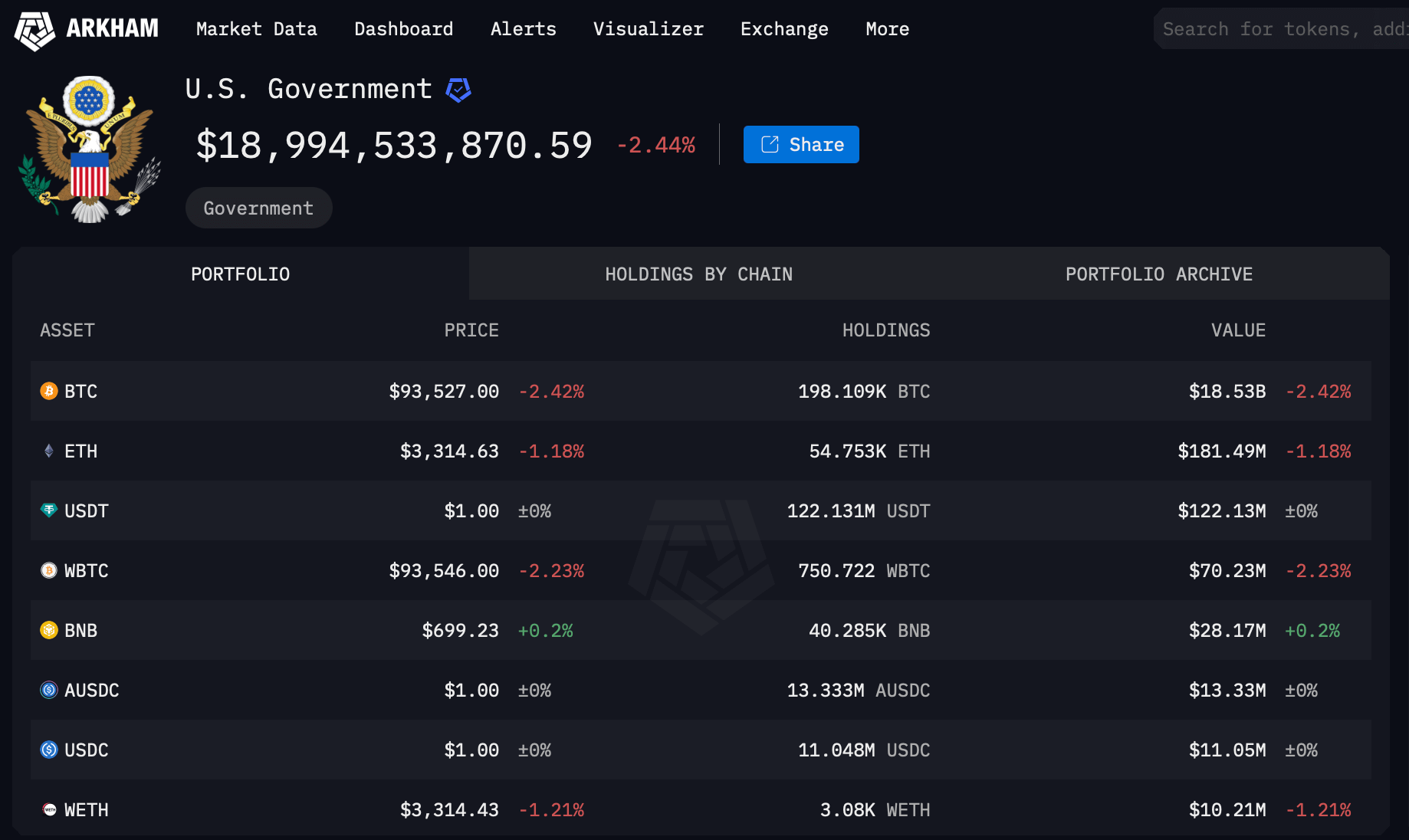Open the WETH asset name

(x=86, y=809)
